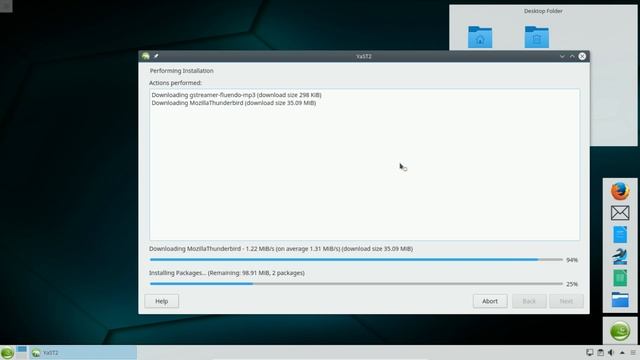Screen dimensions: 640x360
Task: Open the openSUSE application launcher menu
Action: point(7,353)
